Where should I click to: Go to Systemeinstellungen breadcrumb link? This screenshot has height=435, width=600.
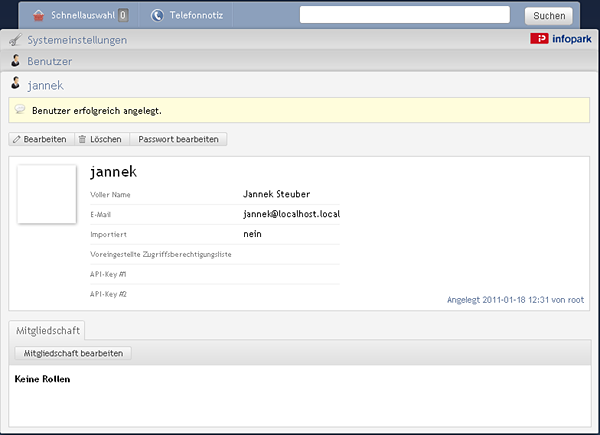click(77, 40)
